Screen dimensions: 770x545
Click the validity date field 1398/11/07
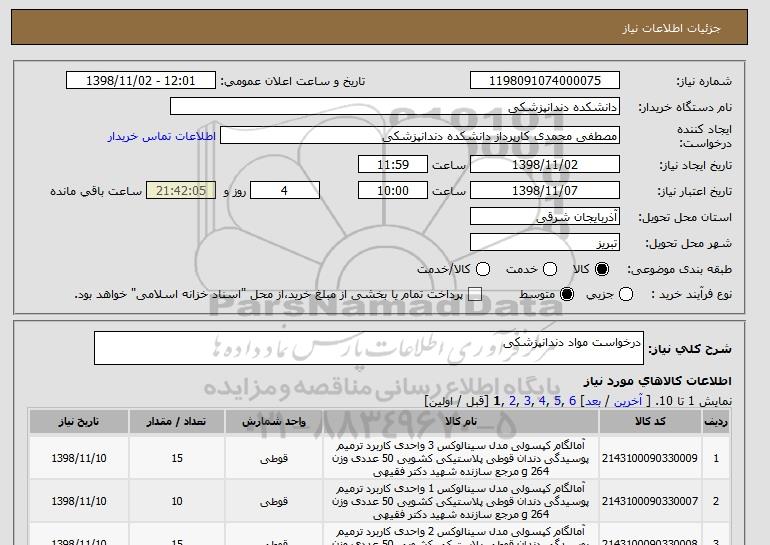click(x=545, y=191)
